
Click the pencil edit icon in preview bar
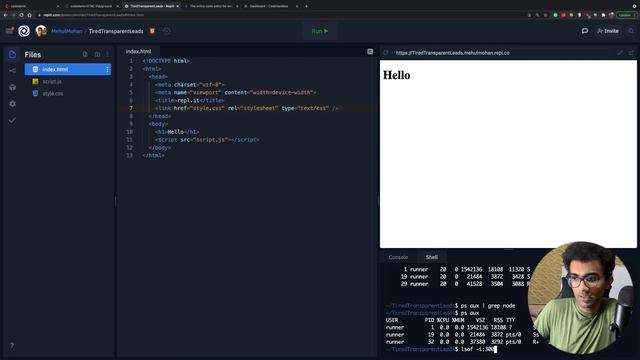coord(620,53)
